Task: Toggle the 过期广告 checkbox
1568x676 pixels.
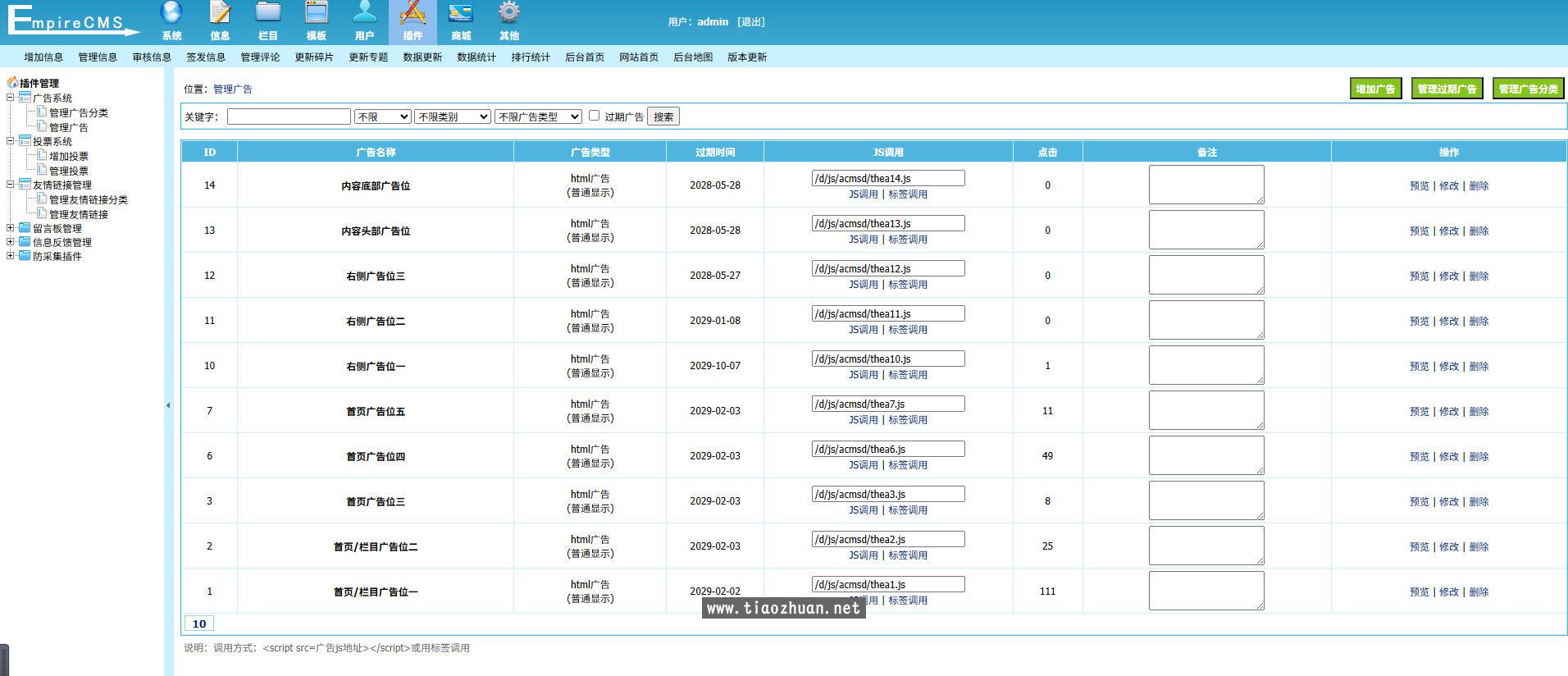Action: click(x=595, y=116)
